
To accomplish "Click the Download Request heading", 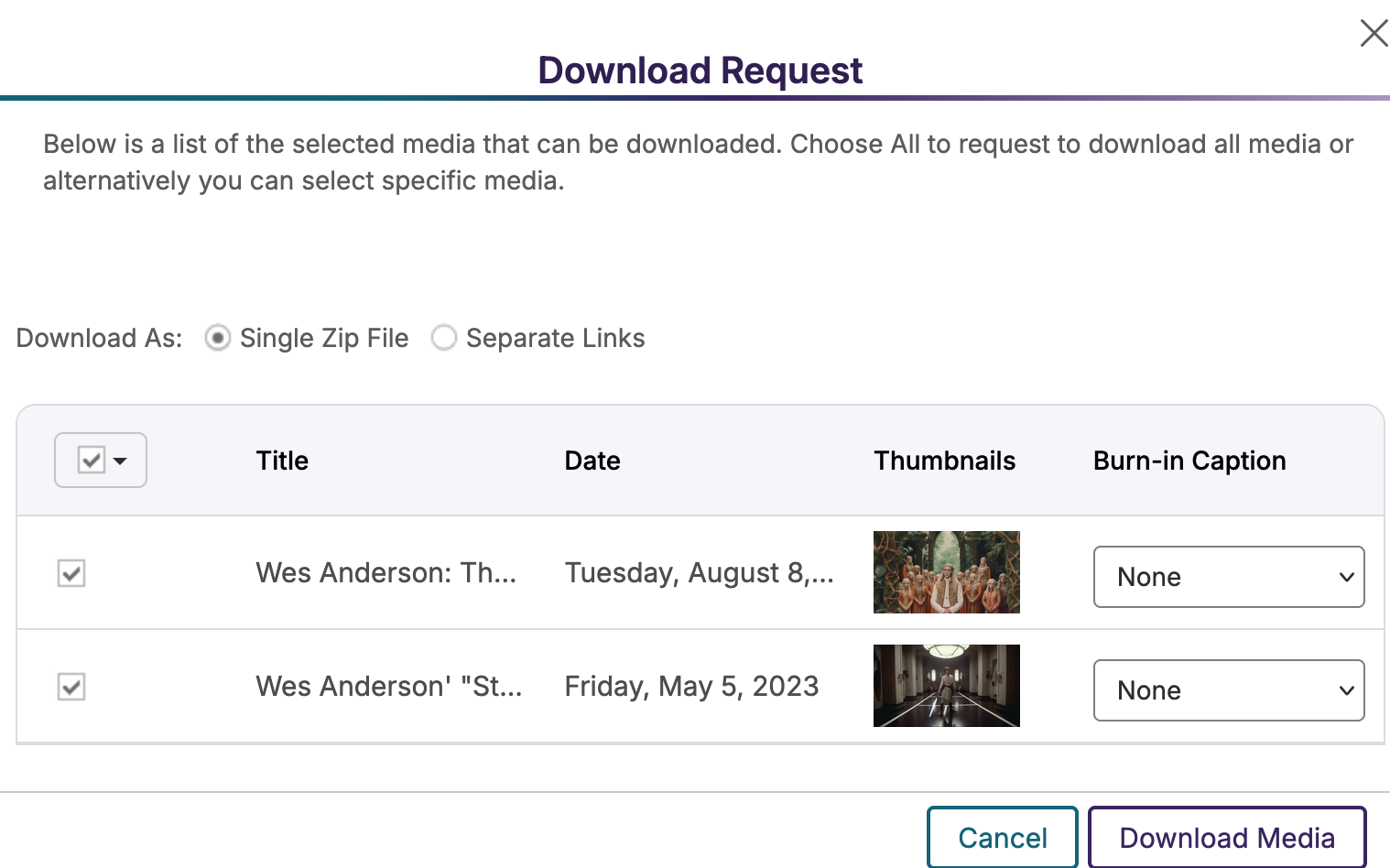I will (700, 71).
